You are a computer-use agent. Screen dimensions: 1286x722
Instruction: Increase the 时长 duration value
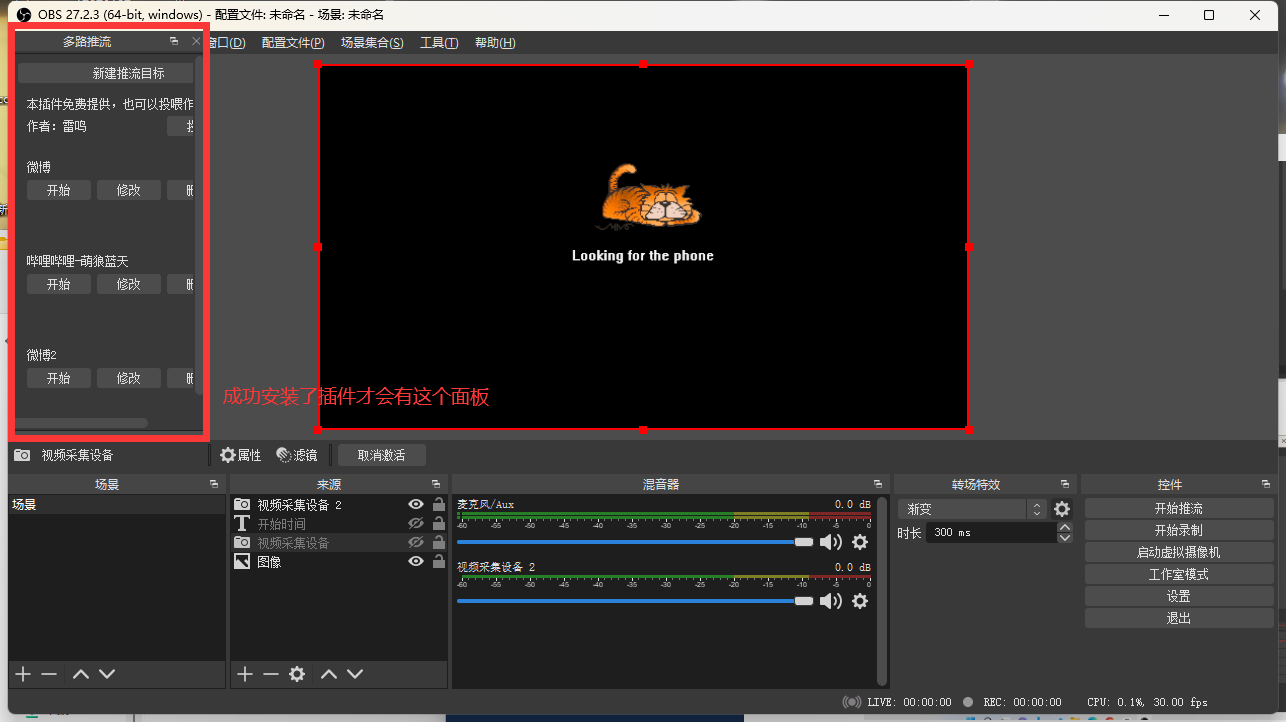(1065, 527)
